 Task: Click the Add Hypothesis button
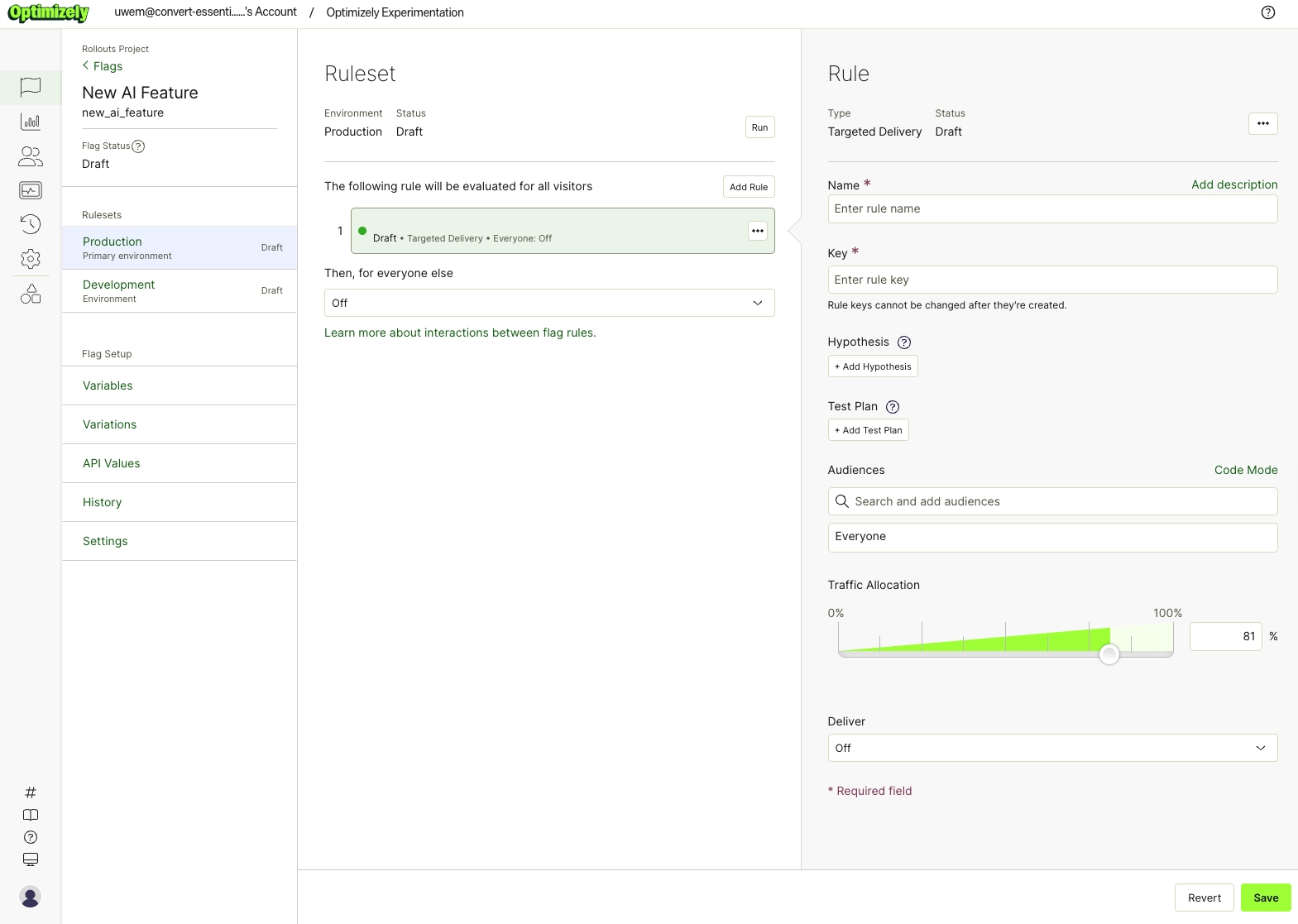872,366
